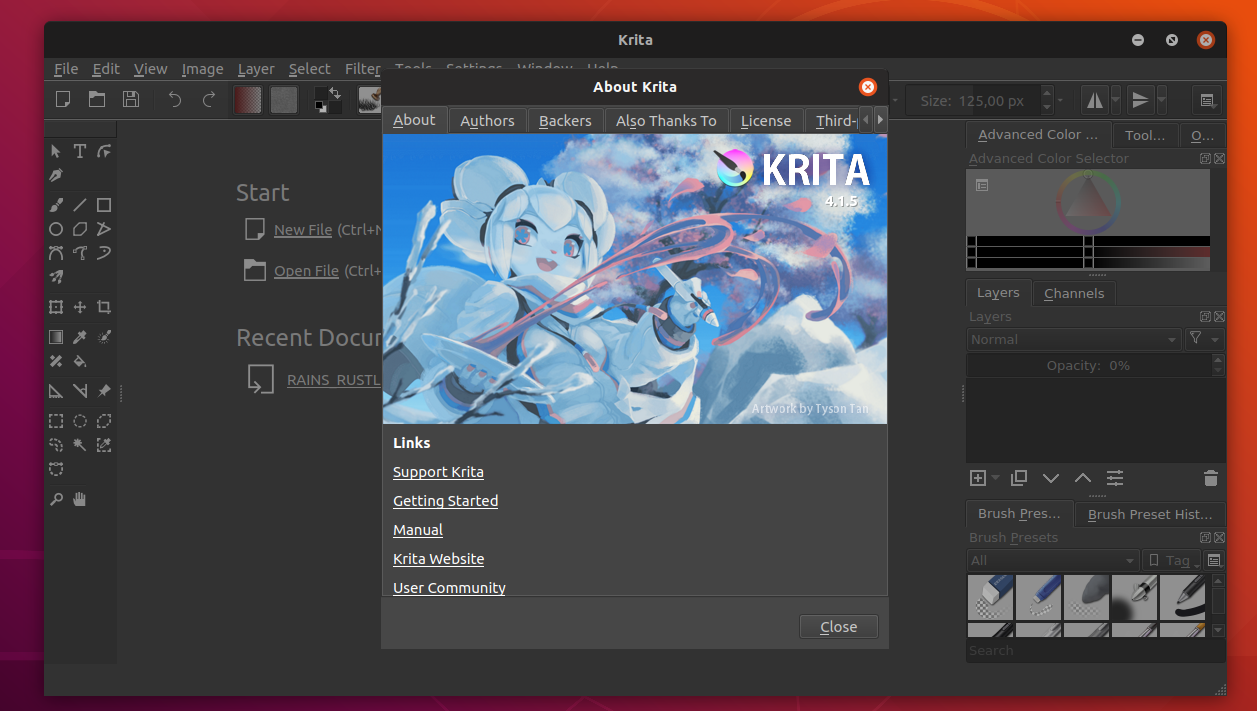The width and height of the screenshot is (1257, 711).
Task: Open the workspace chooser dropdown
Action: (1207, 100)
